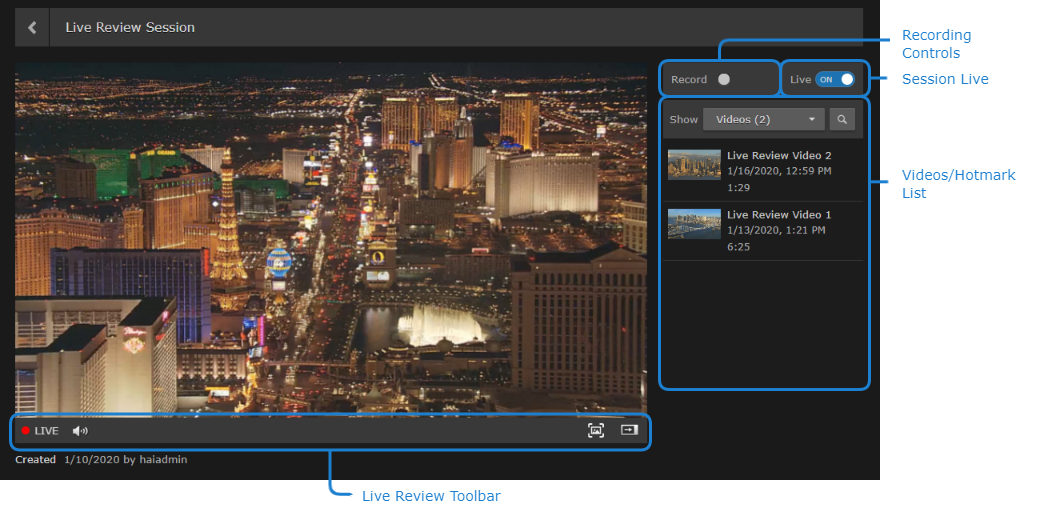
Task: Click the Live Review Toolbar callout label
Action: (x=431, y=496)
